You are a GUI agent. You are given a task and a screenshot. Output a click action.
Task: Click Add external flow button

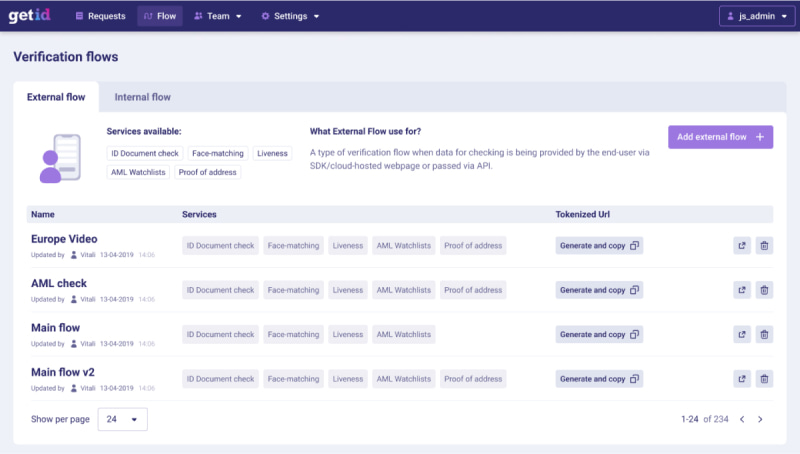coord(720,137)
